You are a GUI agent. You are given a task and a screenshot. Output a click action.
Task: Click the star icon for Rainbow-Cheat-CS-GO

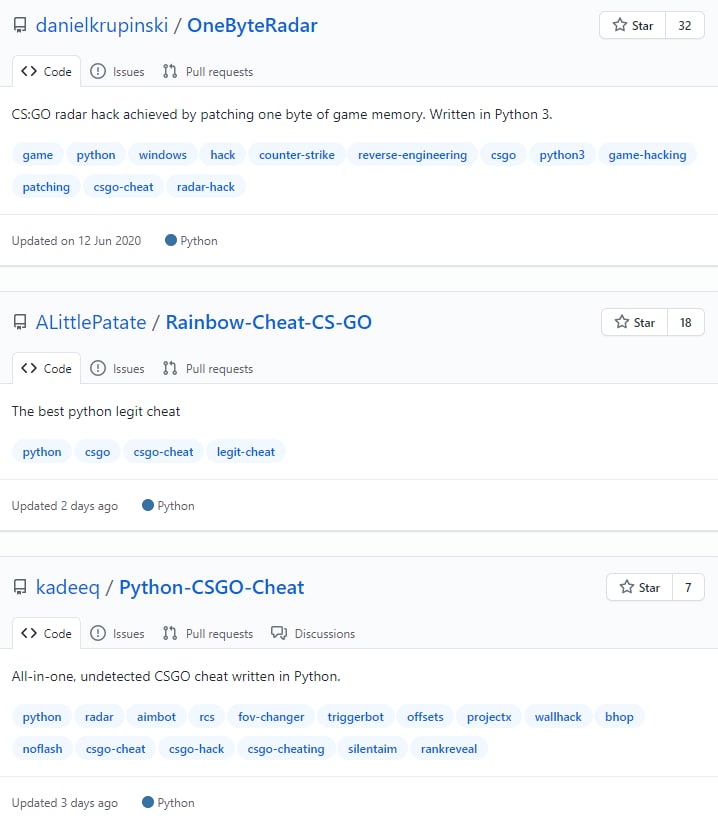click(x=622, y=322)
